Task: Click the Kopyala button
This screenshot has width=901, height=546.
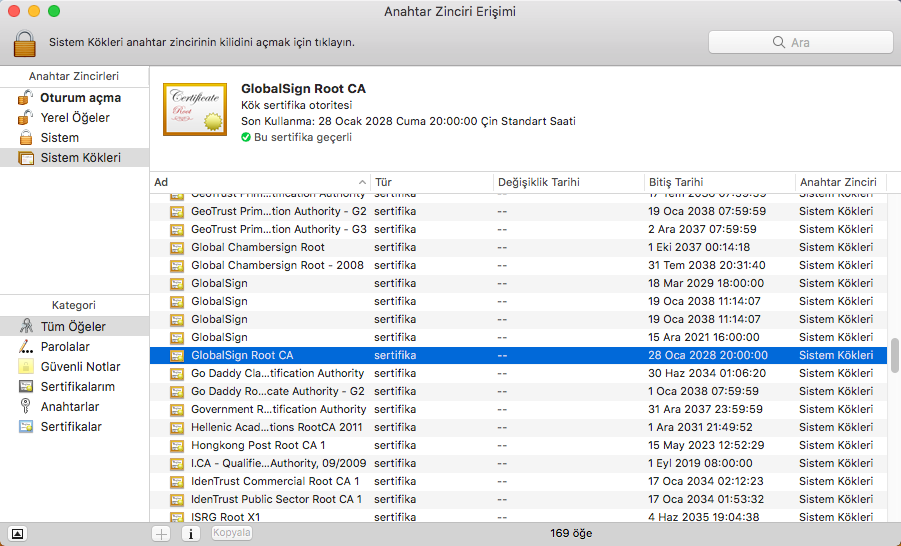Action: point(232,533)
